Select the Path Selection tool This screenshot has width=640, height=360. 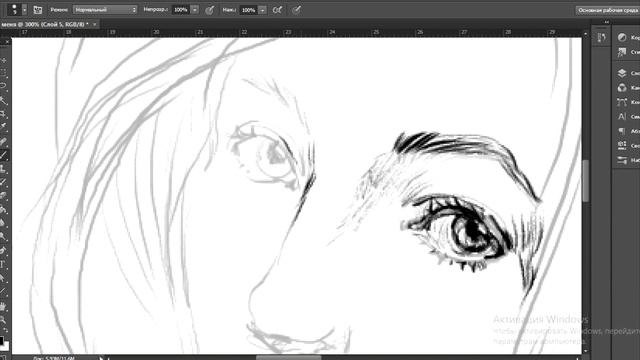coord(4,278)
